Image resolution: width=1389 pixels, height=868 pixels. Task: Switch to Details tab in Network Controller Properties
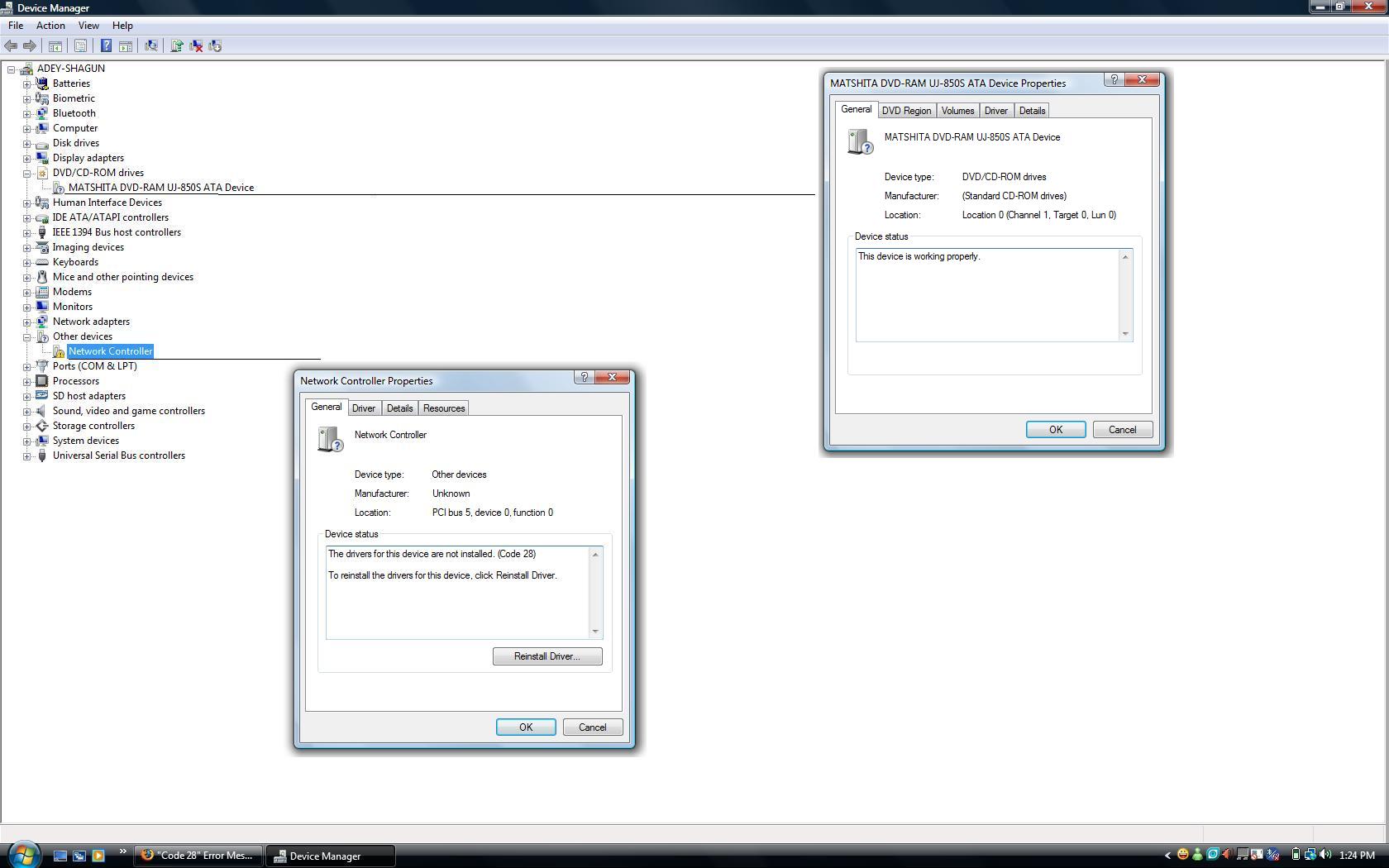coord(399,408)
